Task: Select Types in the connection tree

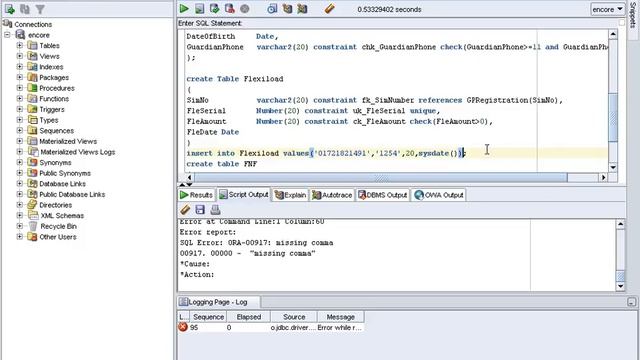Action: click(49, 120)
